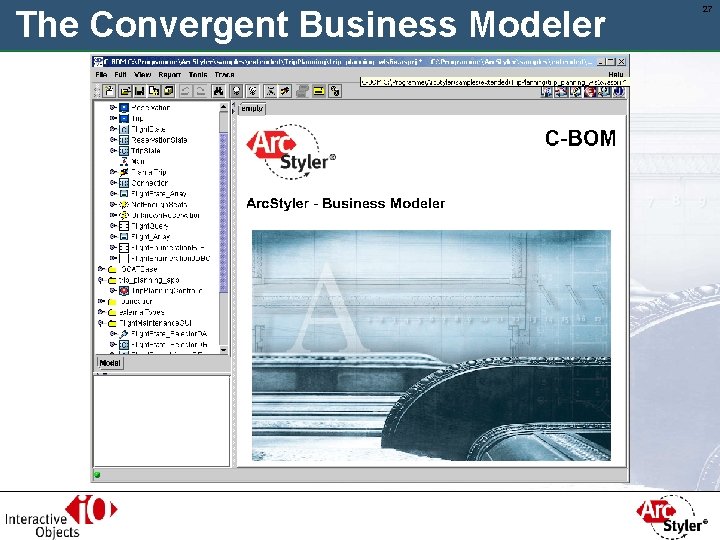
Task: Click the Main hierarchy icon in tree
Action: point(124,161)
